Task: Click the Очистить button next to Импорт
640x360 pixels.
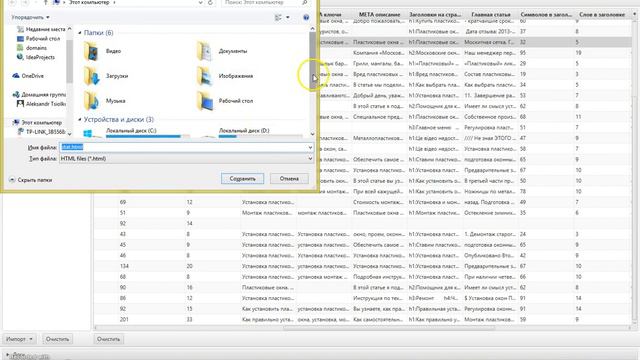Action: (x=57, y=339)
